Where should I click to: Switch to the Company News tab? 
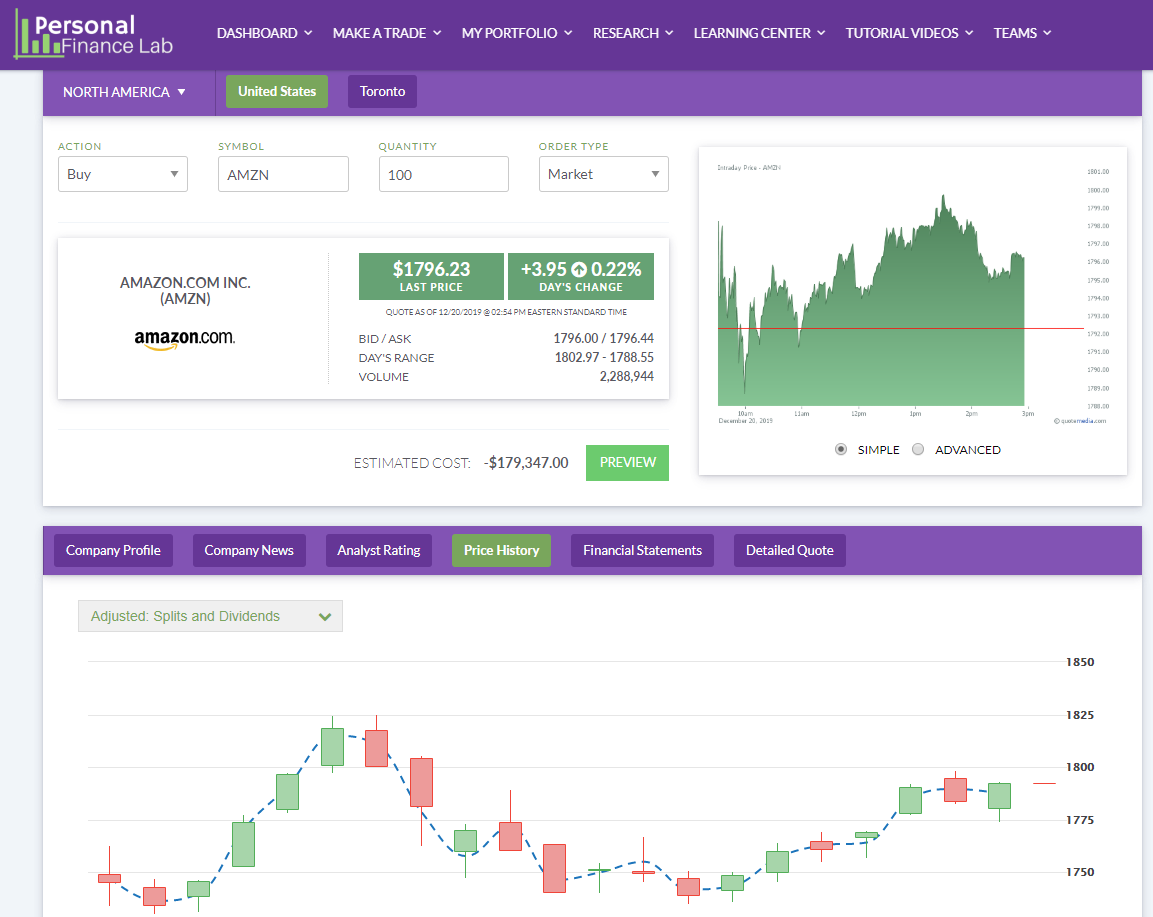(249, 550)
